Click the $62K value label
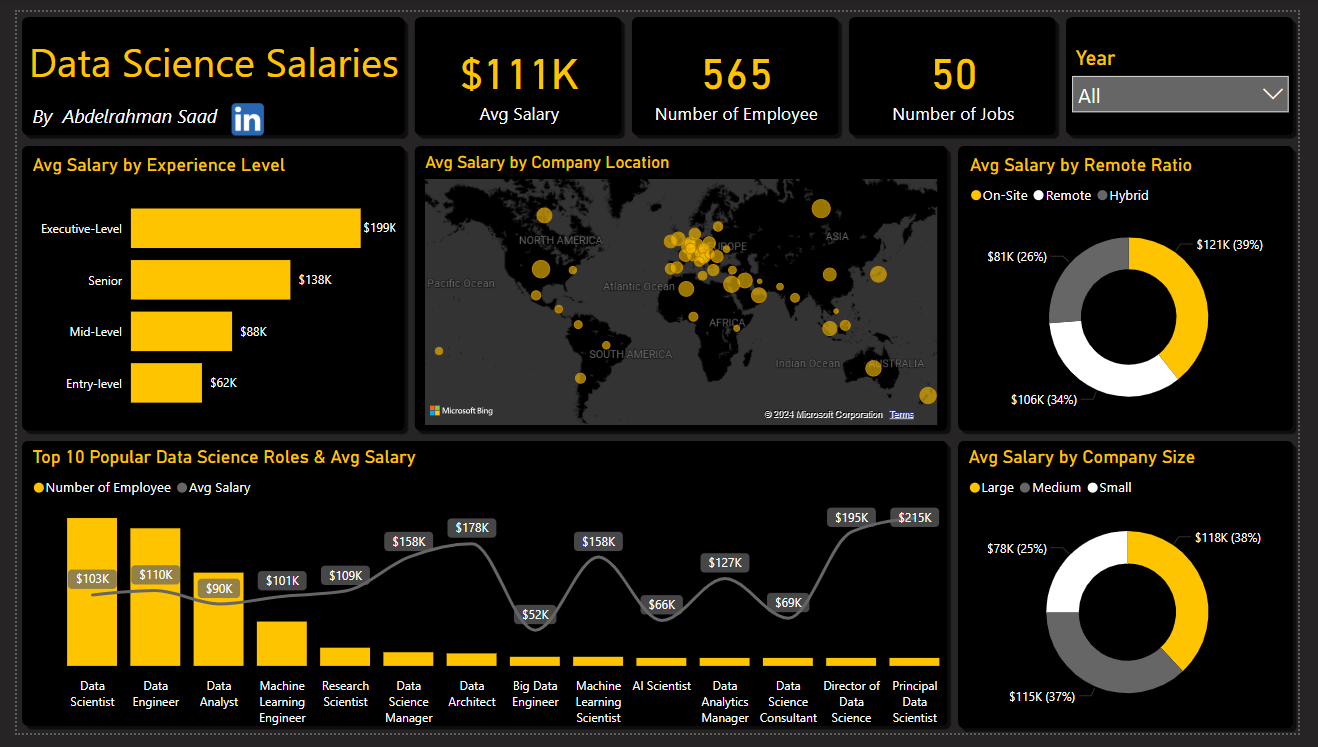The height and width of the screenshot is (747, 1318). pyautogui.click(x=223, y=383)
